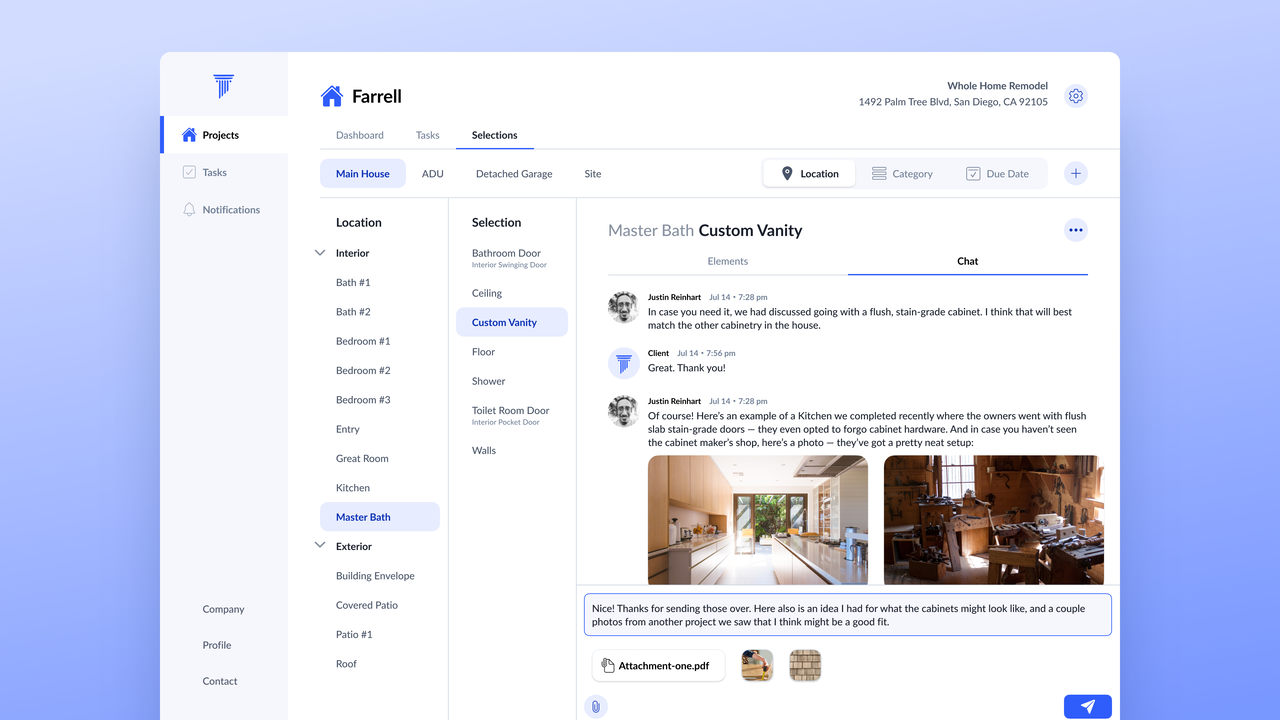This screenshot has height=720, width=1280.
Task: Collapse the Interior location group
Action: point(320,253)
